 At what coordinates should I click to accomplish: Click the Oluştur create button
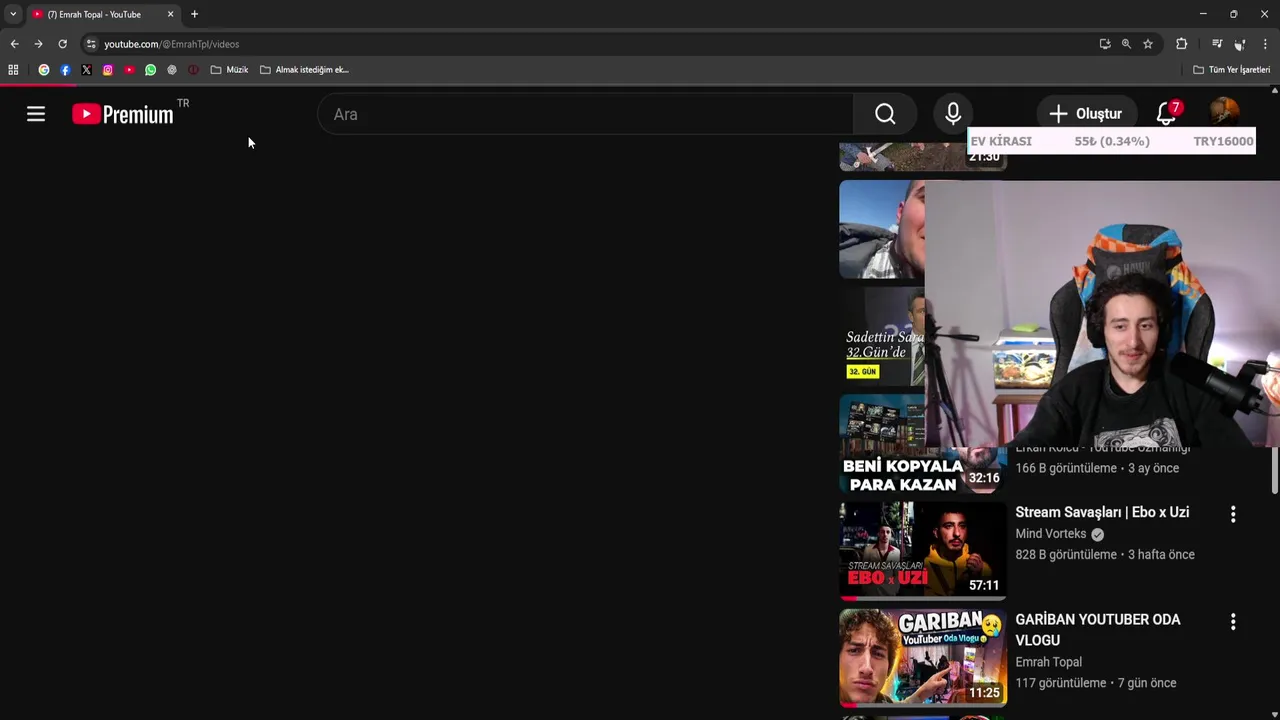click(x=1085, y=114)
